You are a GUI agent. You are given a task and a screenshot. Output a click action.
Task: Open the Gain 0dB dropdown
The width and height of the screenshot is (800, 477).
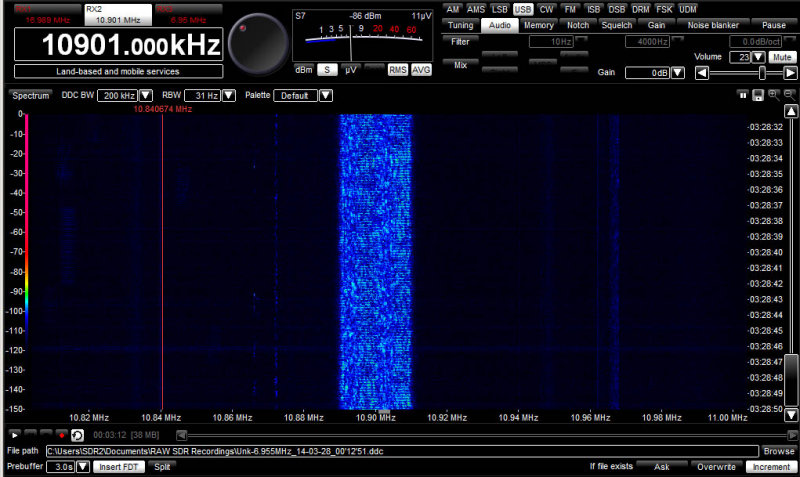click(x=678, y=73)
